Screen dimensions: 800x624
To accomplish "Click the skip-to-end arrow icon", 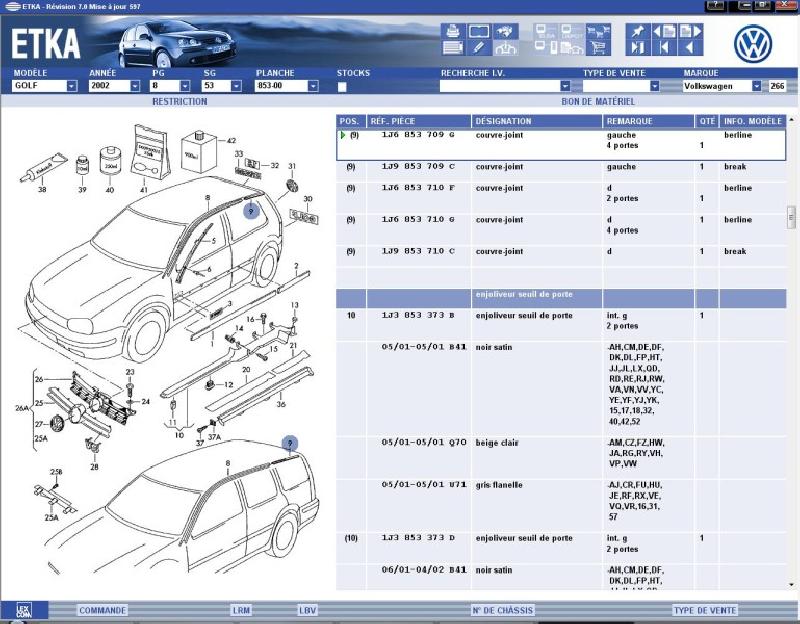I will coord(637,48).
